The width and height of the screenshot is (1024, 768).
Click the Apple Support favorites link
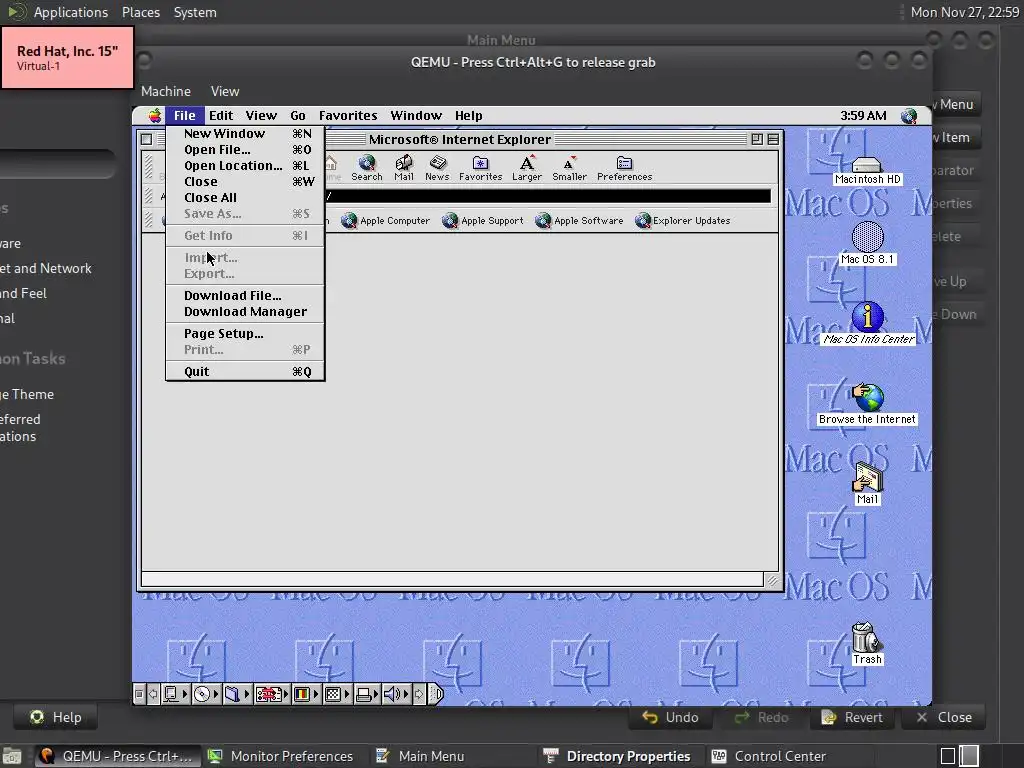tap(483, 221)
